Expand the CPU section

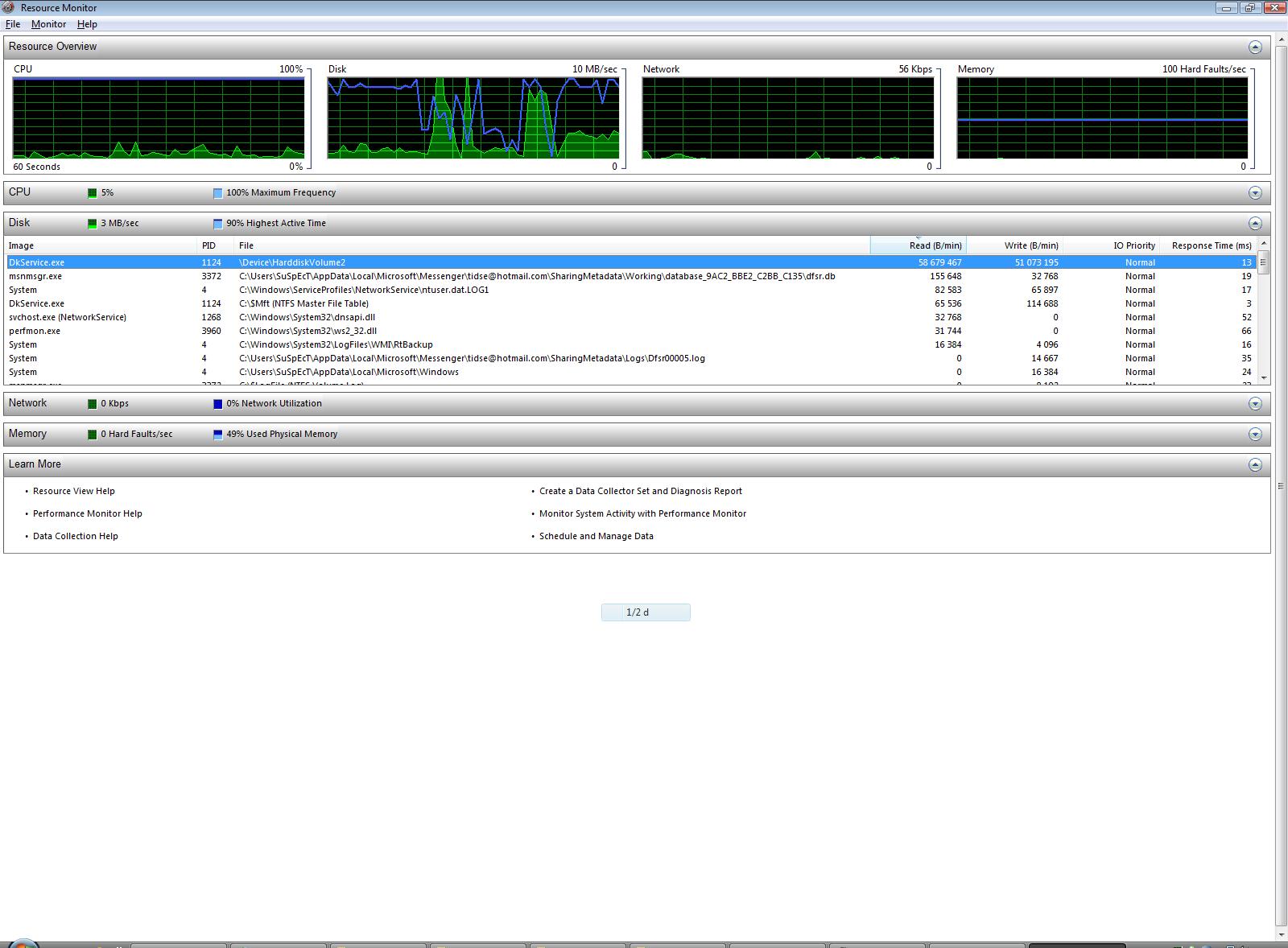[x=1254, y=192]
